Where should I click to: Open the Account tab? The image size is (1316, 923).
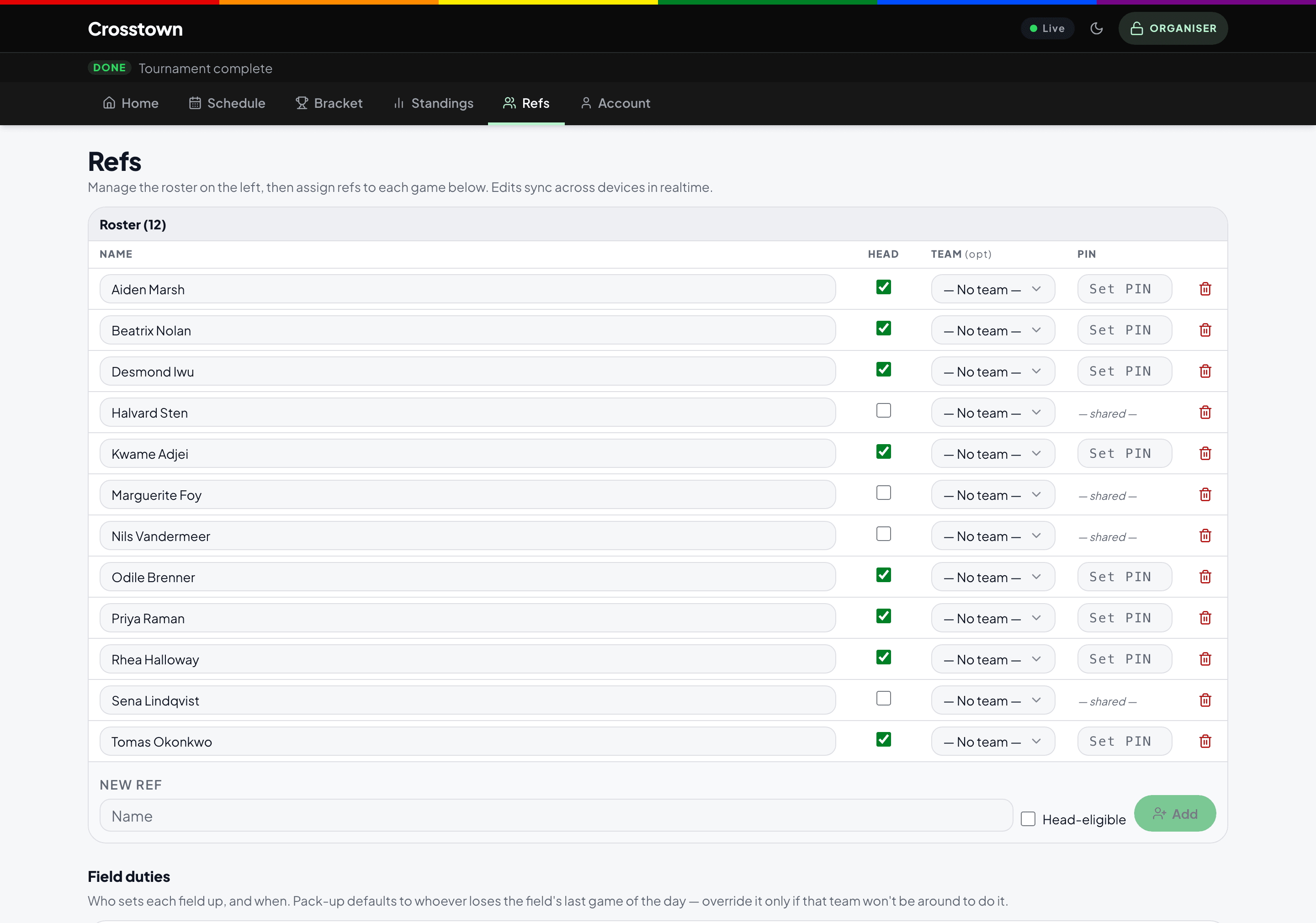pyautogui.click(x=616, y=103)
